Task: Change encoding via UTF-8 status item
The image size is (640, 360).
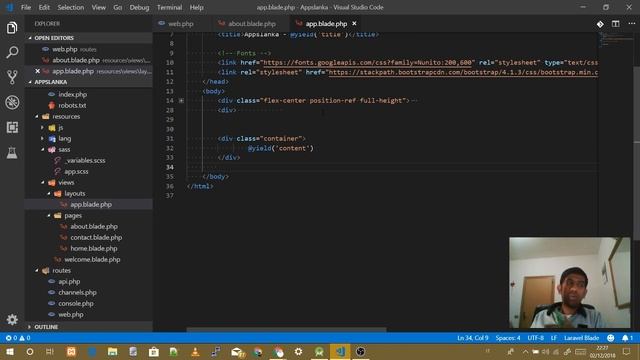Action: click(536, 338)
